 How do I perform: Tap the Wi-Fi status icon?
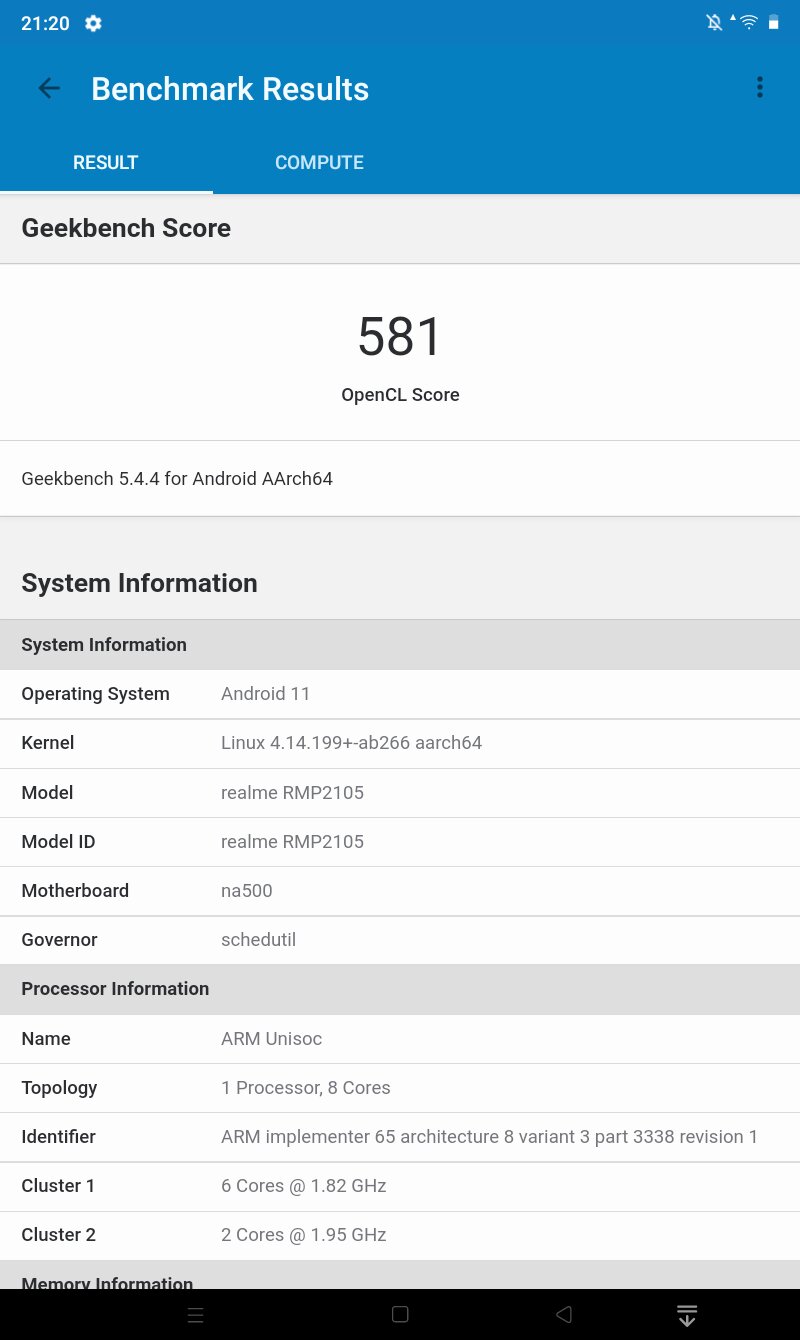pos(748,23)
